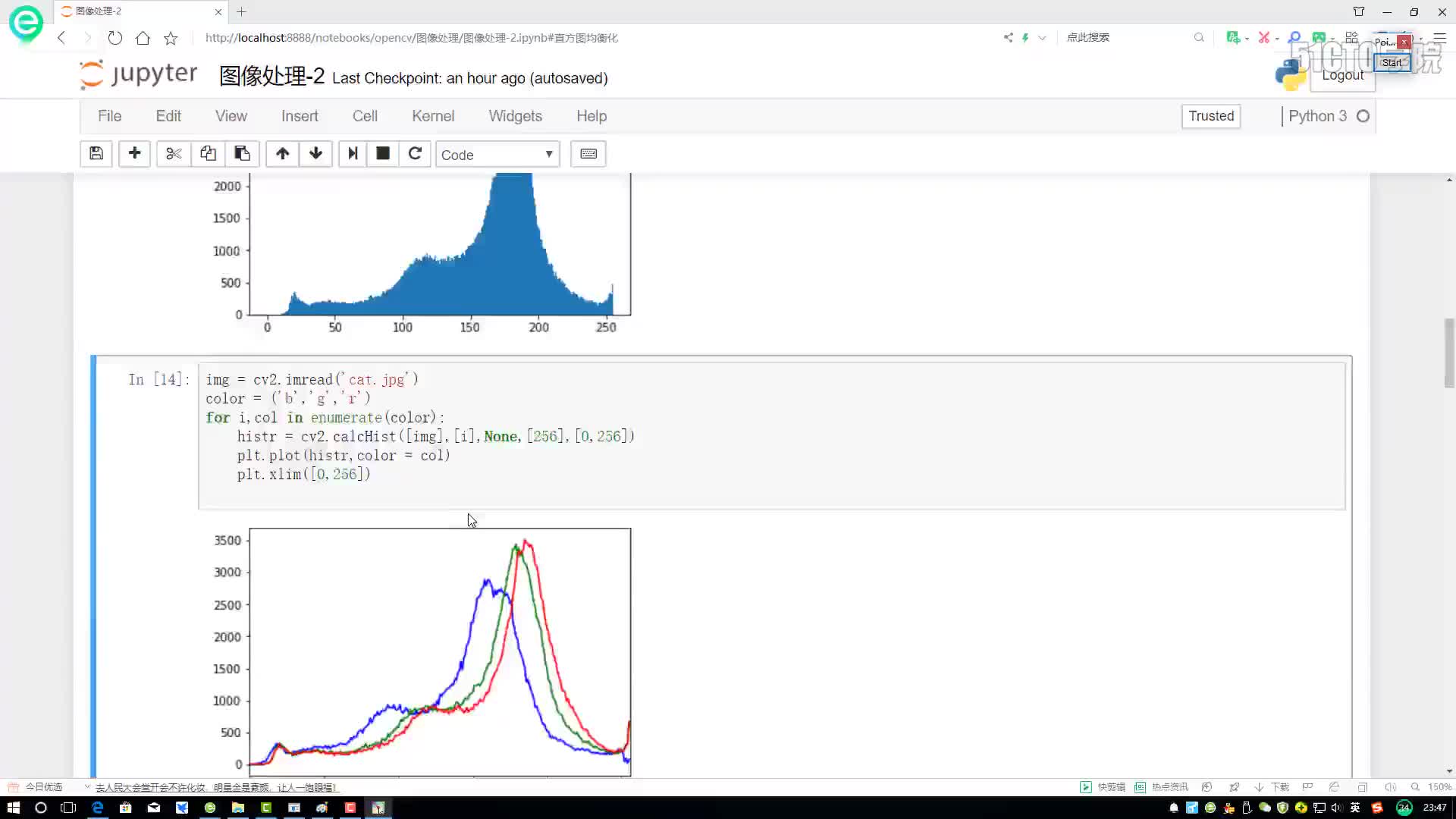
Task: Open the command palette keyboard icon
Action: click(x=588, y=154)
